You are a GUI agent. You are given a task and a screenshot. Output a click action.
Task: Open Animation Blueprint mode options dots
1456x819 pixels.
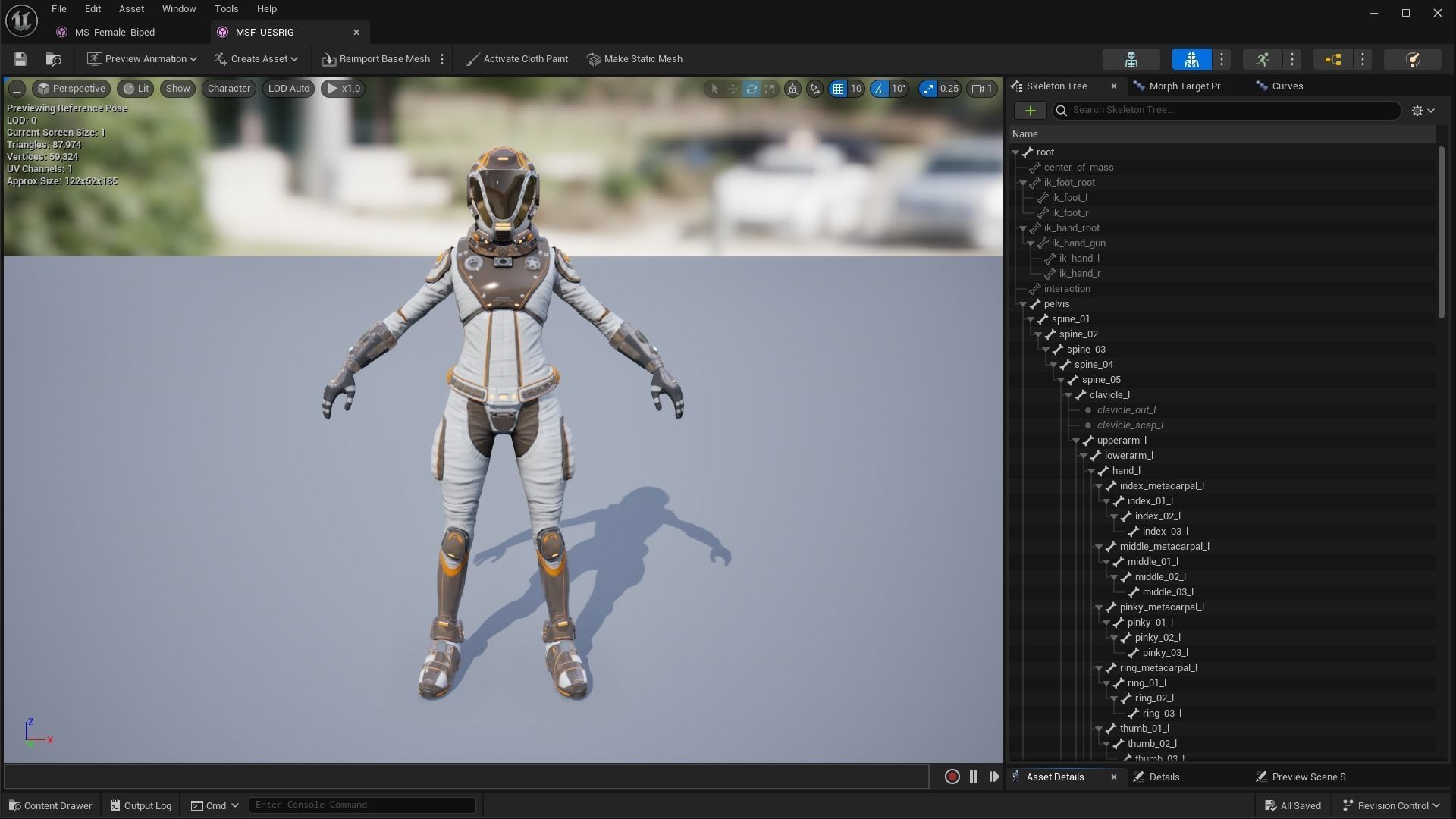(1363, 59)
